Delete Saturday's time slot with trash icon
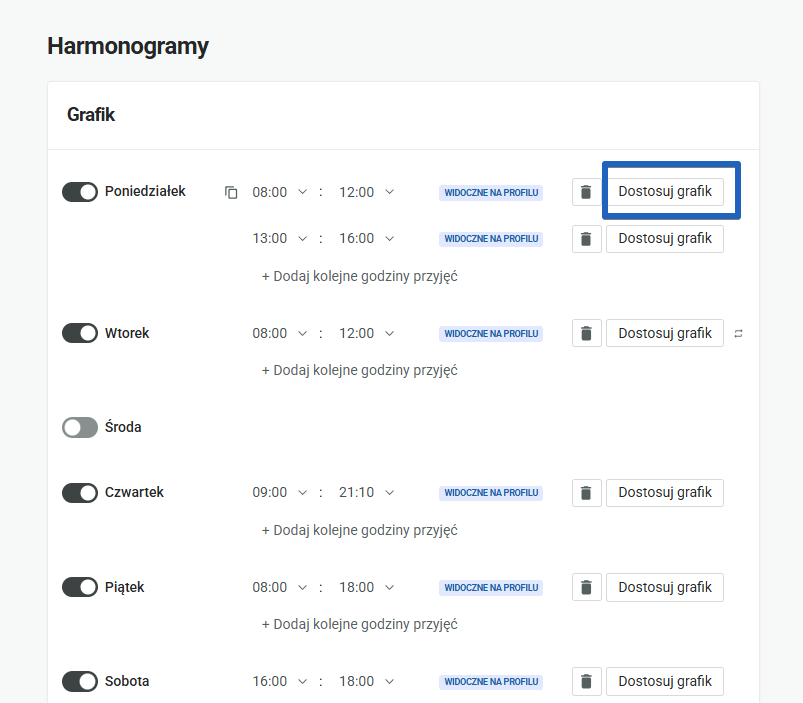Screen dimensions: 803x703 coord(586,681)
